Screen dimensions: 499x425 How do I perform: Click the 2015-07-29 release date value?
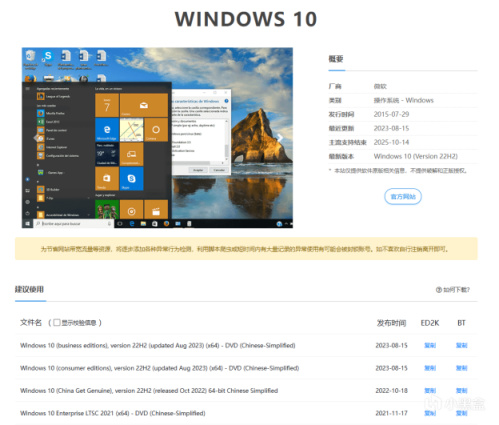391,114
